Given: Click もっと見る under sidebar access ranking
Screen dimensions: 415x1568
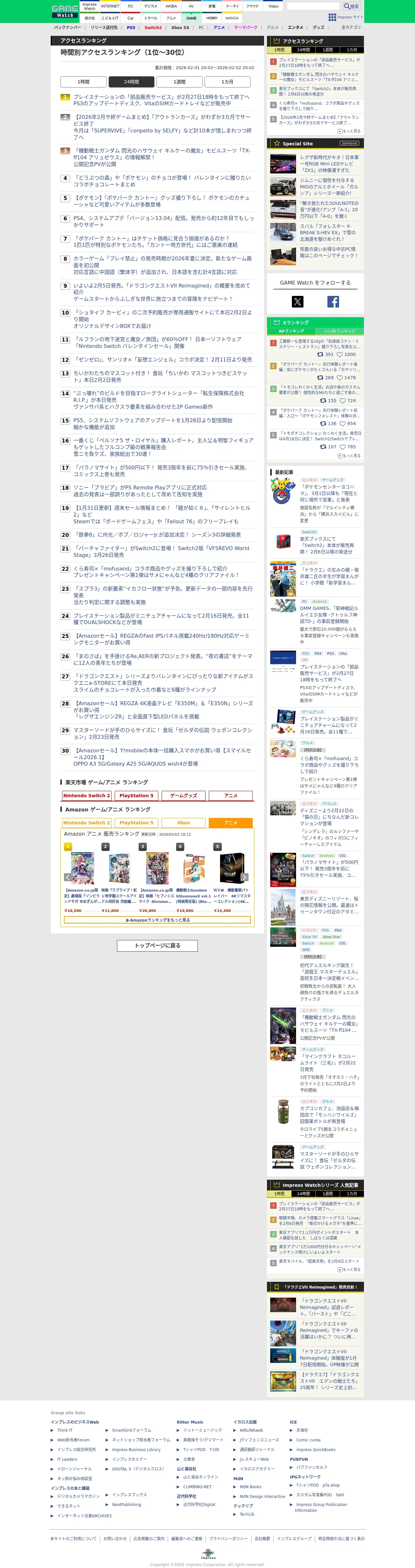Looking at the screenshot, I should (349, 131).
